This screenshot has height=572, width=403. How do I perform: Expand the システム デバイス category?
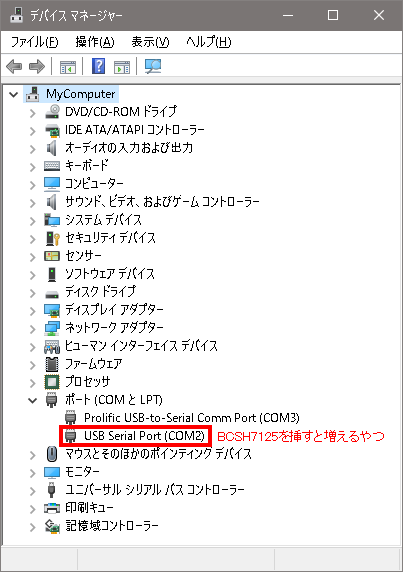[x=33, y=221]
